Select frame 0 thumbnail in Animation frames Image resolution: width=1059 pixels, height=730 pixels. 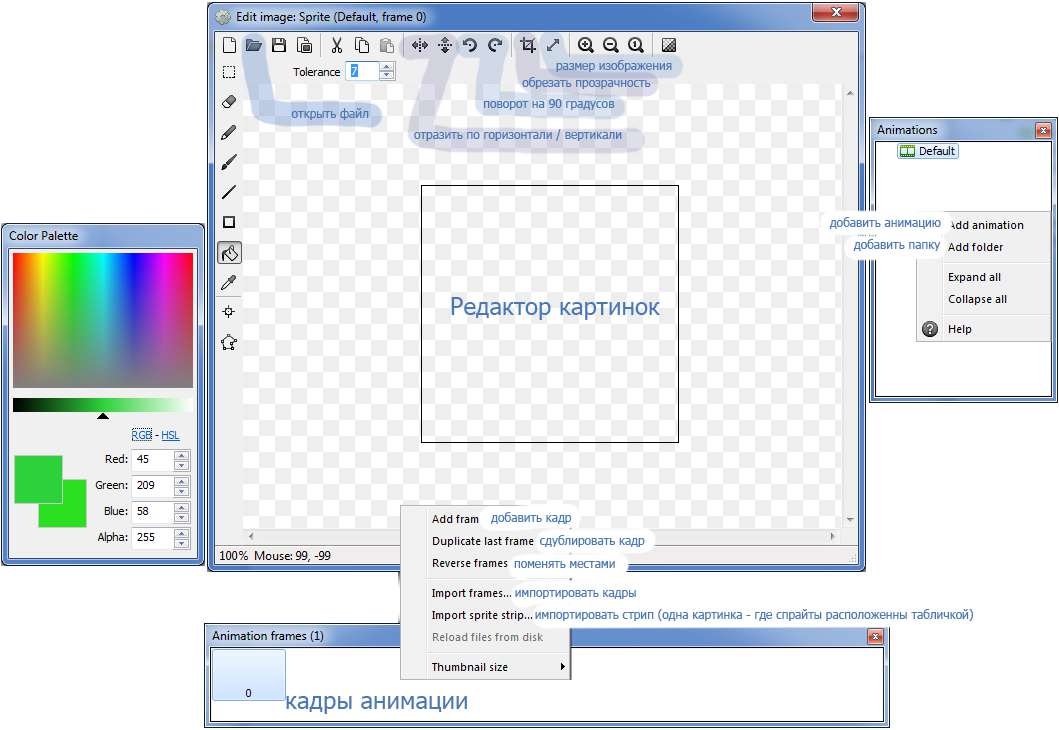248,675
